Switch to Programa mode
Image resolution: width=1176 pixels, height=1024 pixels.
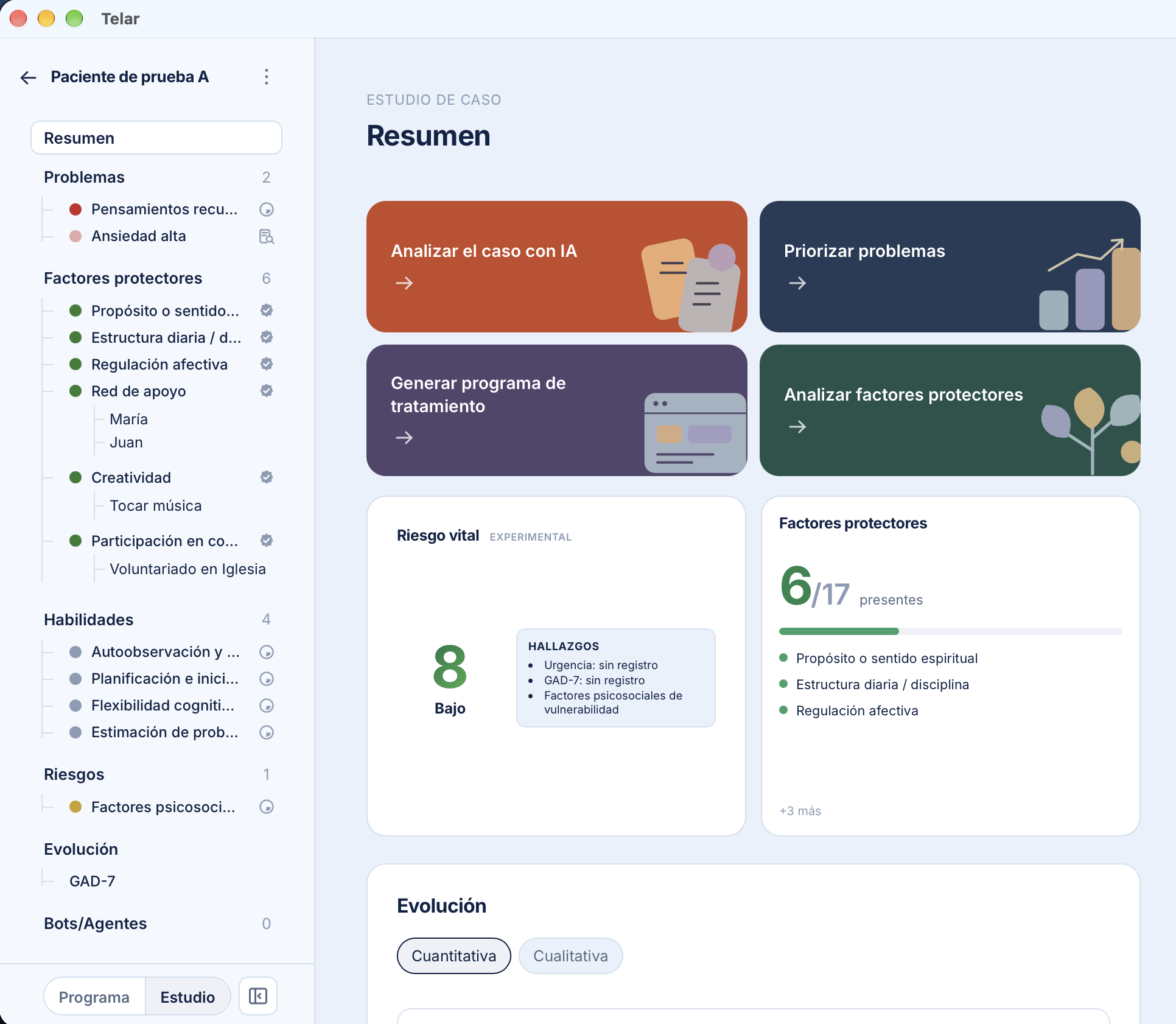tap(94, 997)
